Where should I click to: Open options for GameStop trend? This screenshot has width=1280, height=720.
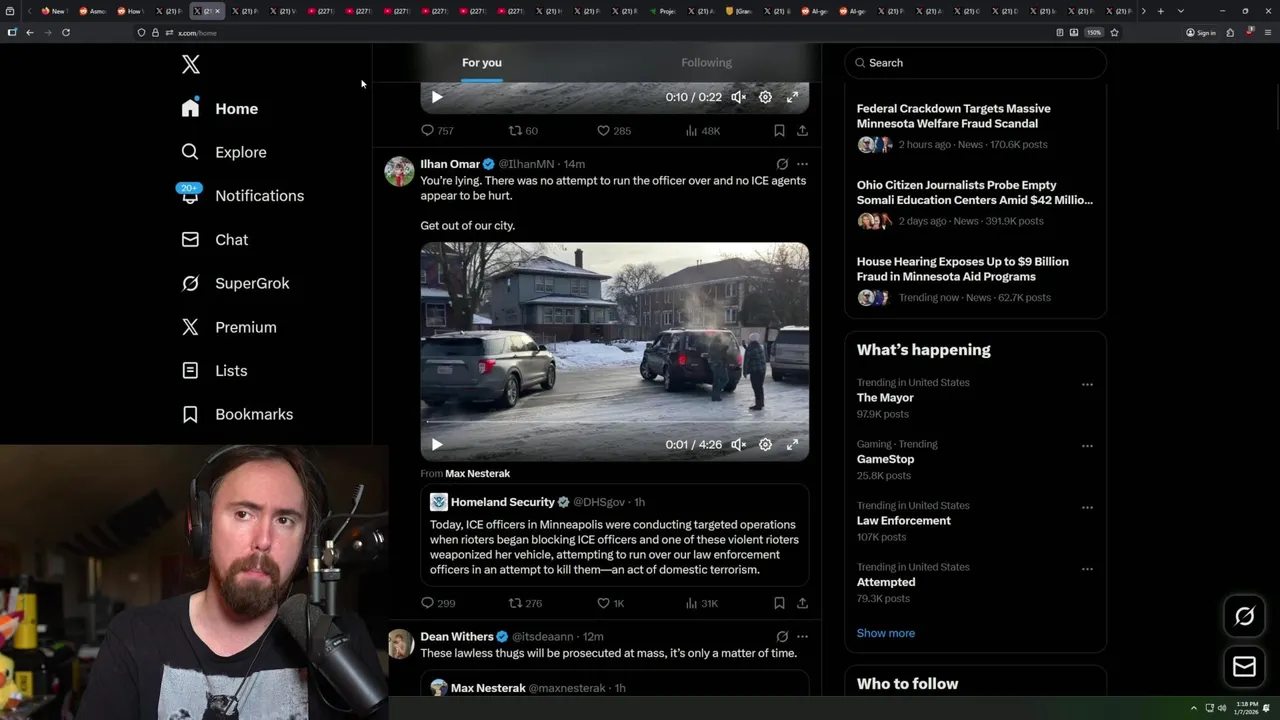pos(1087,446)
